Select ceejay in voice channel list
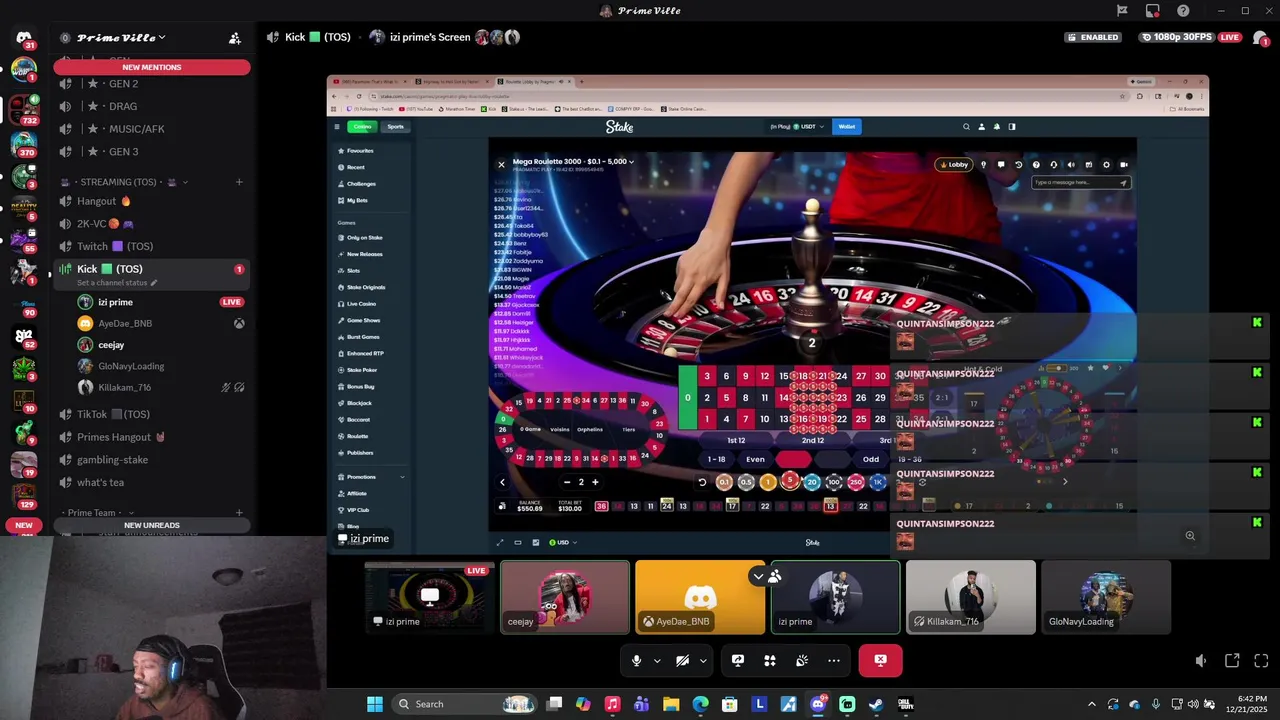 click(161, 345)
